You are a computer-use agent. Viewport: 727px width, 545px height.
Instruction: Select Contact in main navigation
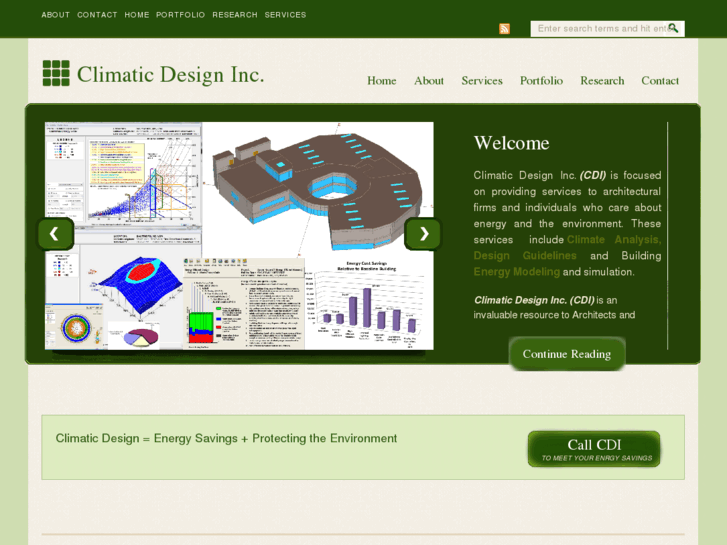[x=660, y=81]
